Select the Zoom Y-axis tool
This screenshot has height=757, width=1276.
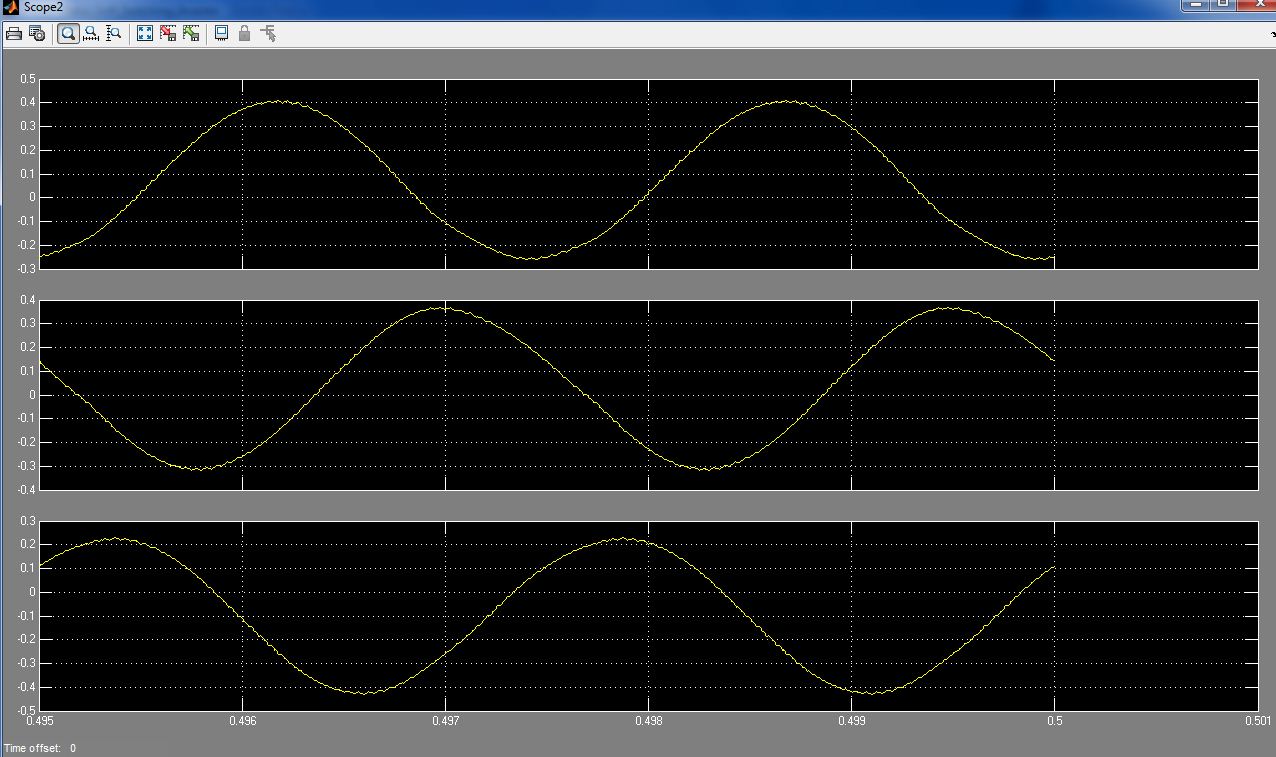(113, 33)
